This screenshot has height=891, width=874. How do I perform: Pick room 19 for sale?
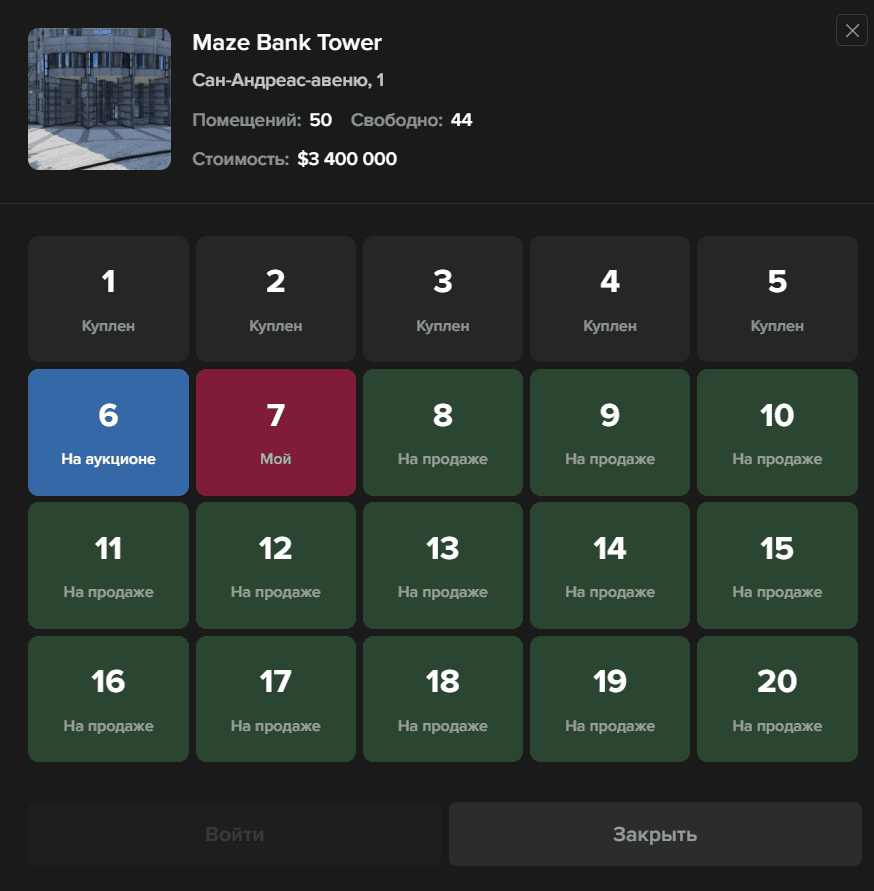click(609, 698)
